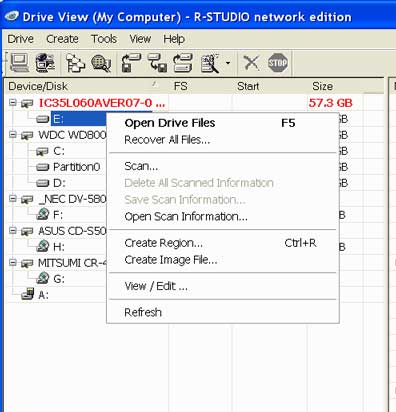The height and width of the screenshot is (412, 396).
Task: Collapse the ASUS CD-S50 device node
Action: [13, 230]
